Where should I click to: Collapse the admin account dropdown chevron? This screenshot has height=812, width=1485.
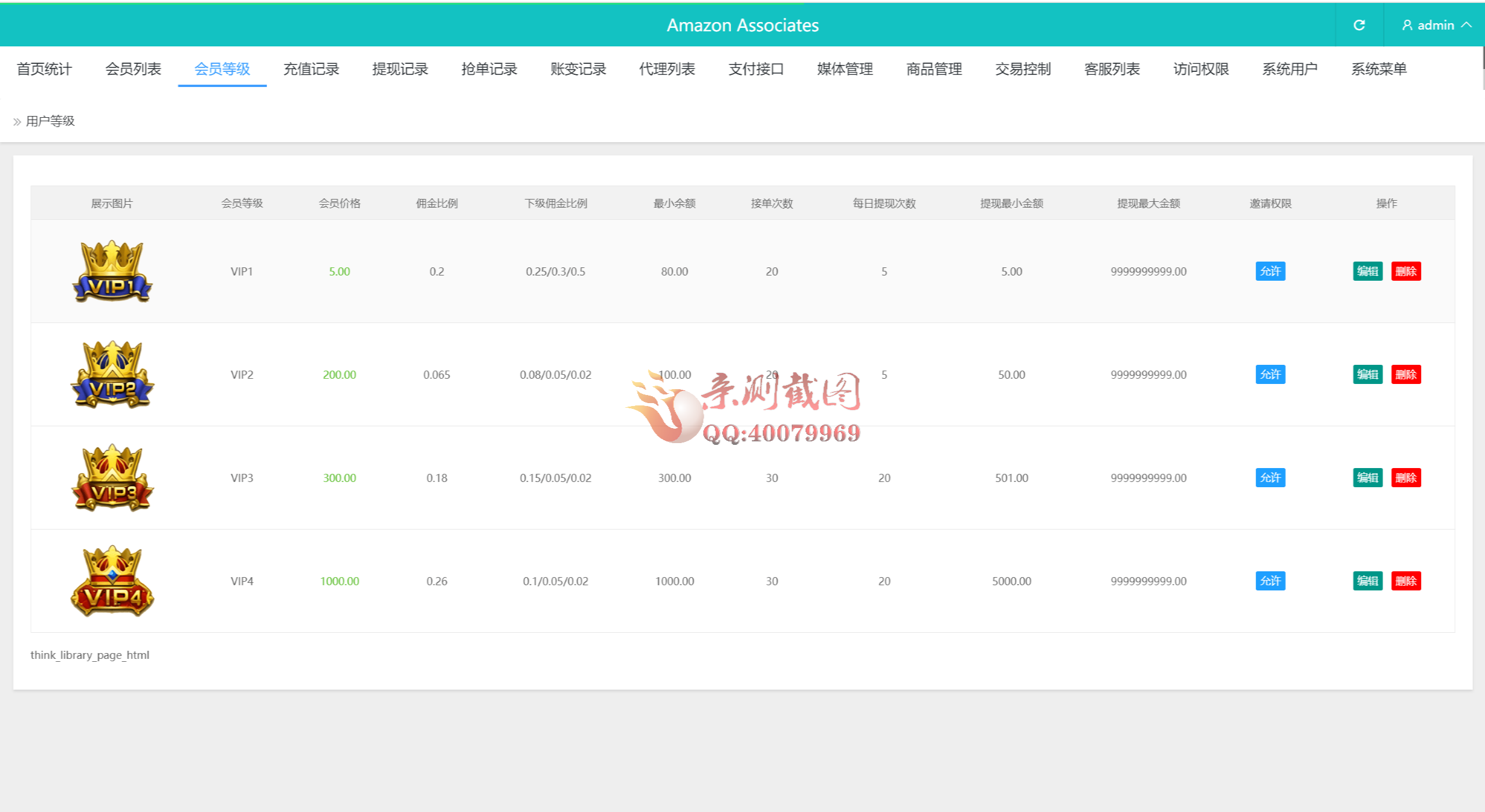(1468, 25)
